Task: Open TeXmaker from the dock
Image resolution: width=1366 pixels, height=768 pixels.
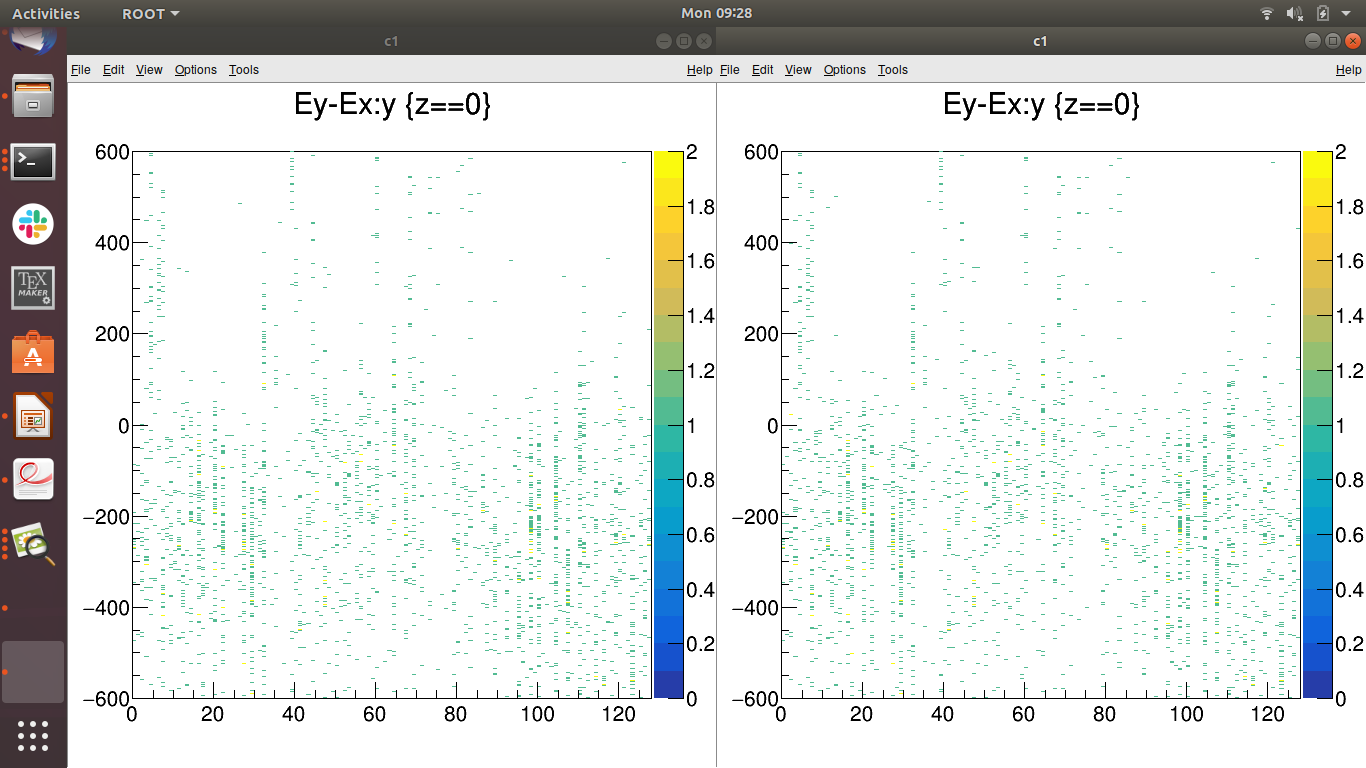Action: point(34,288)
